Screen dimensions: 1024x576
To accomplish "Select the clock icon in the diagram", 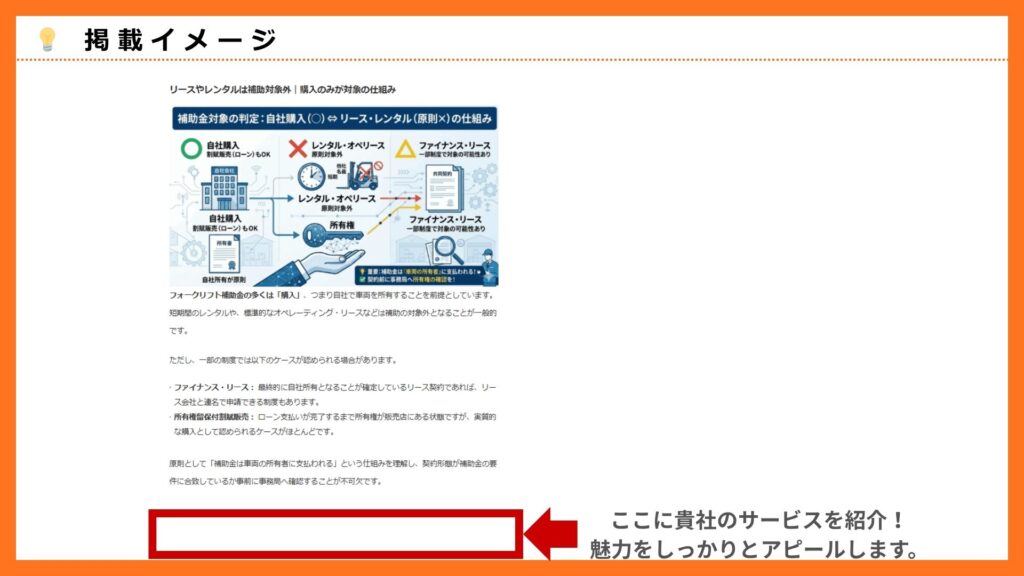I will point(311,178).
